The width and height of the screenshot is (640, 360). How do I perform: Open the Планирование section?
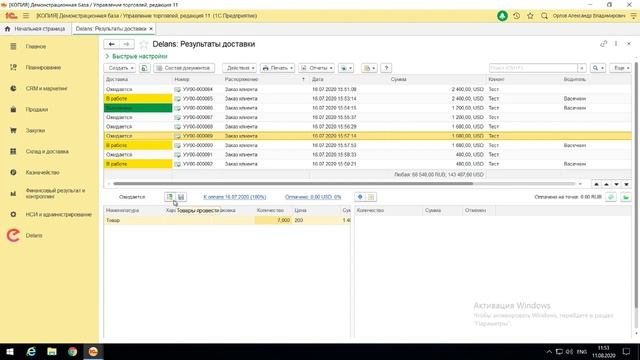(43, 67)
